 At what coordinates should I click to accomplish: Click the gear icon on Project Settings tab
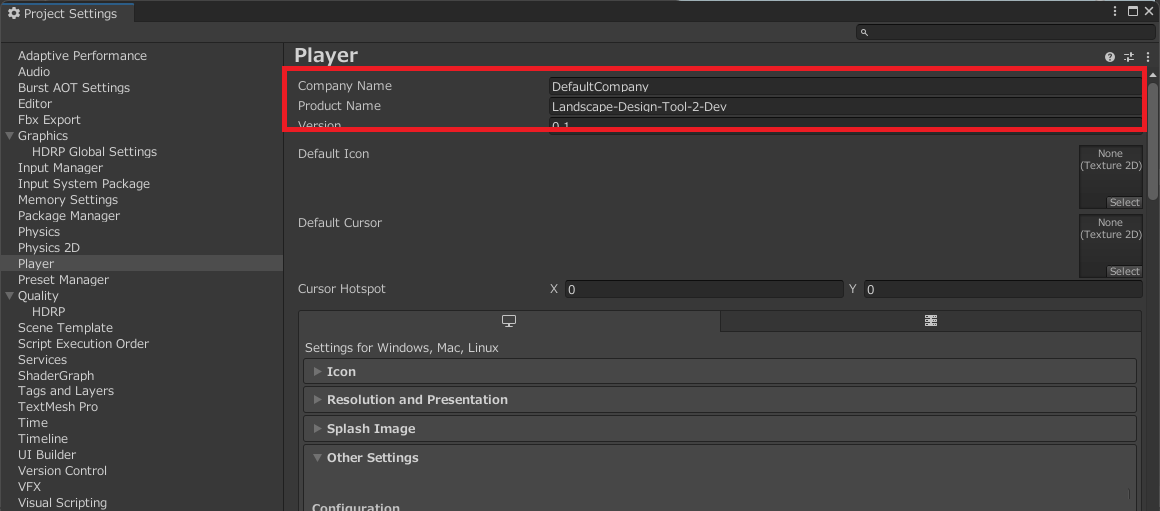pyautogui.click(x=14, y=13)
